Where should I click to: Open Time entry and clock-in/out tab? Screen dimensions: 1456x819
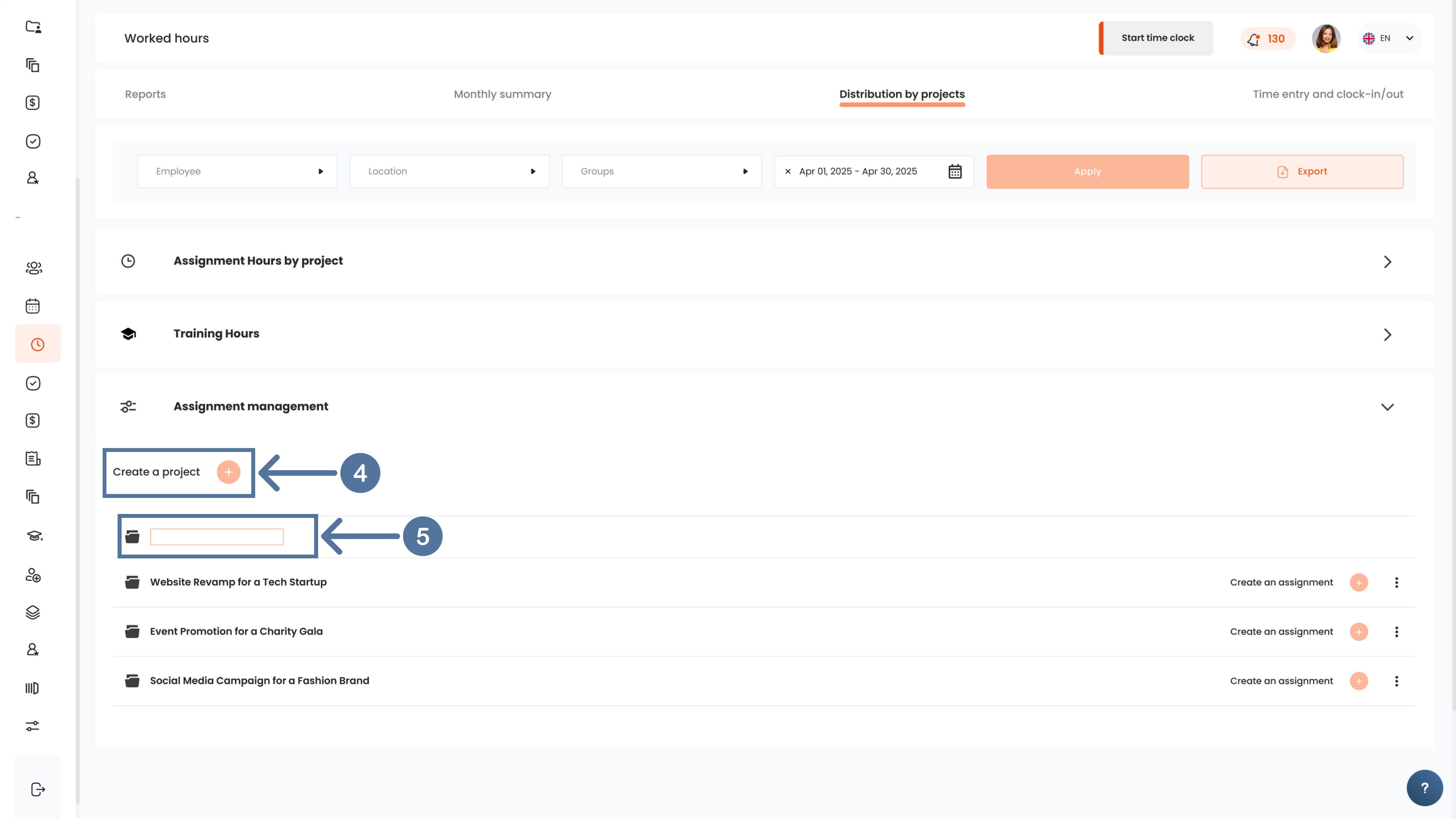[1328, 94]
